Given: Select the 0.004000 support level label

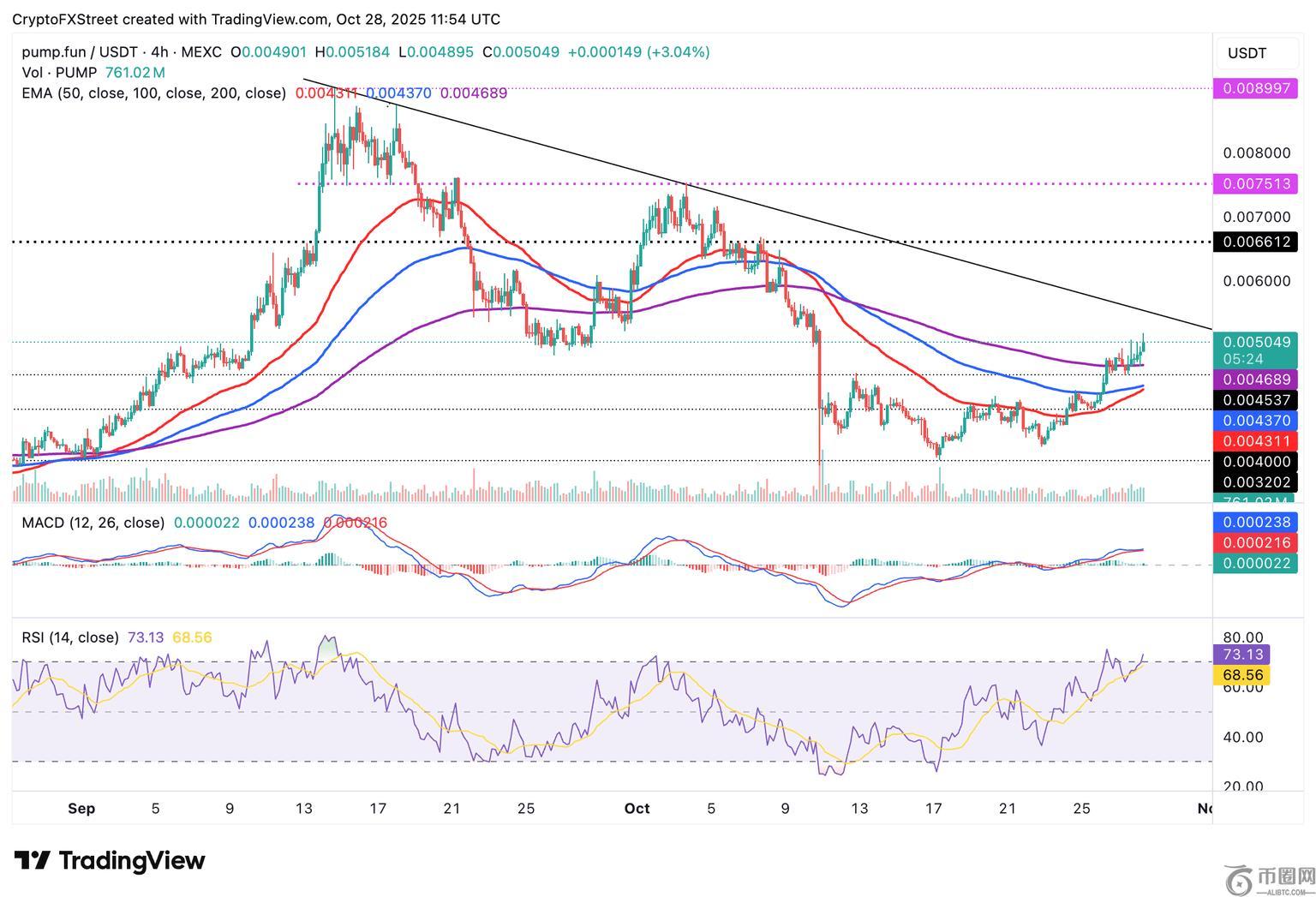Looking at the screenshot, I should (1255, 462).
